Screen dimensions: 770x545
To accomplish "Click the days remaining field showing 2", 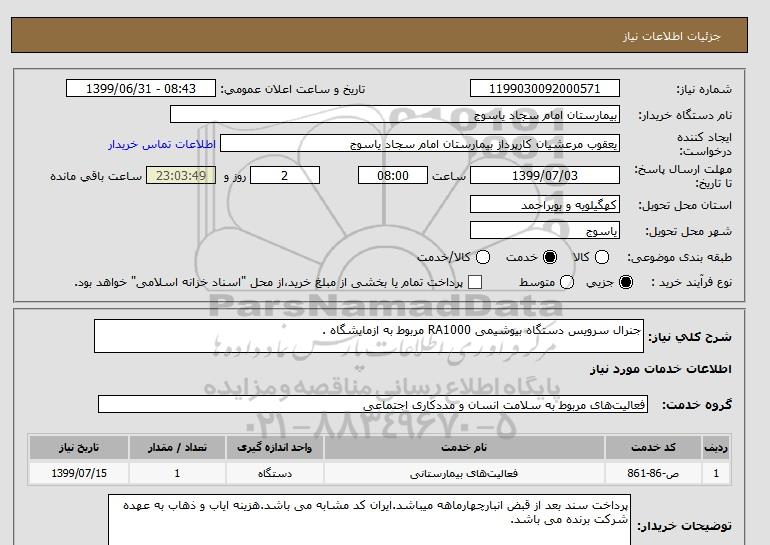I will [x=285, y=175].
